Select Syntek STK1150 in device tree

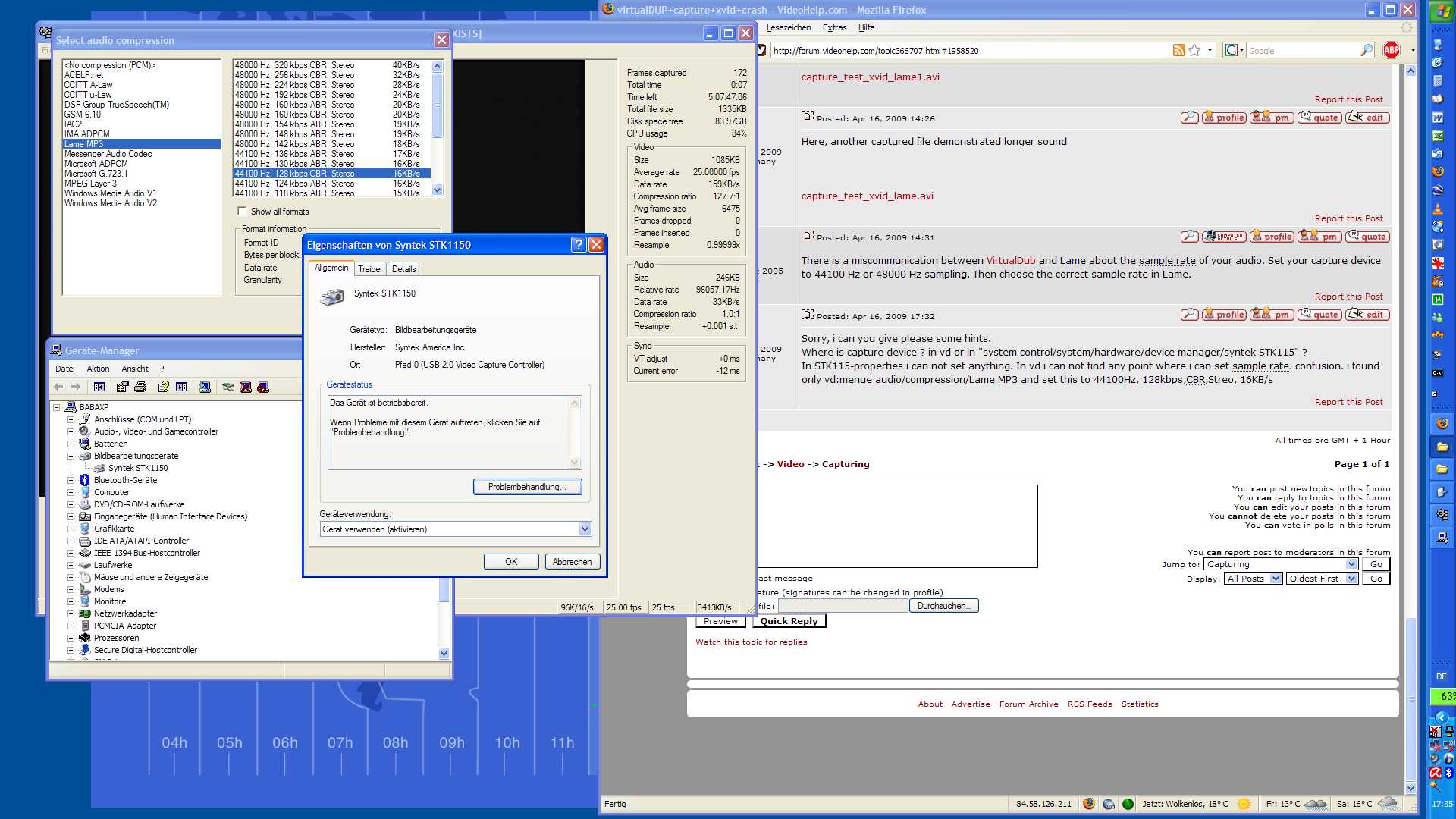tap(138, 468)
